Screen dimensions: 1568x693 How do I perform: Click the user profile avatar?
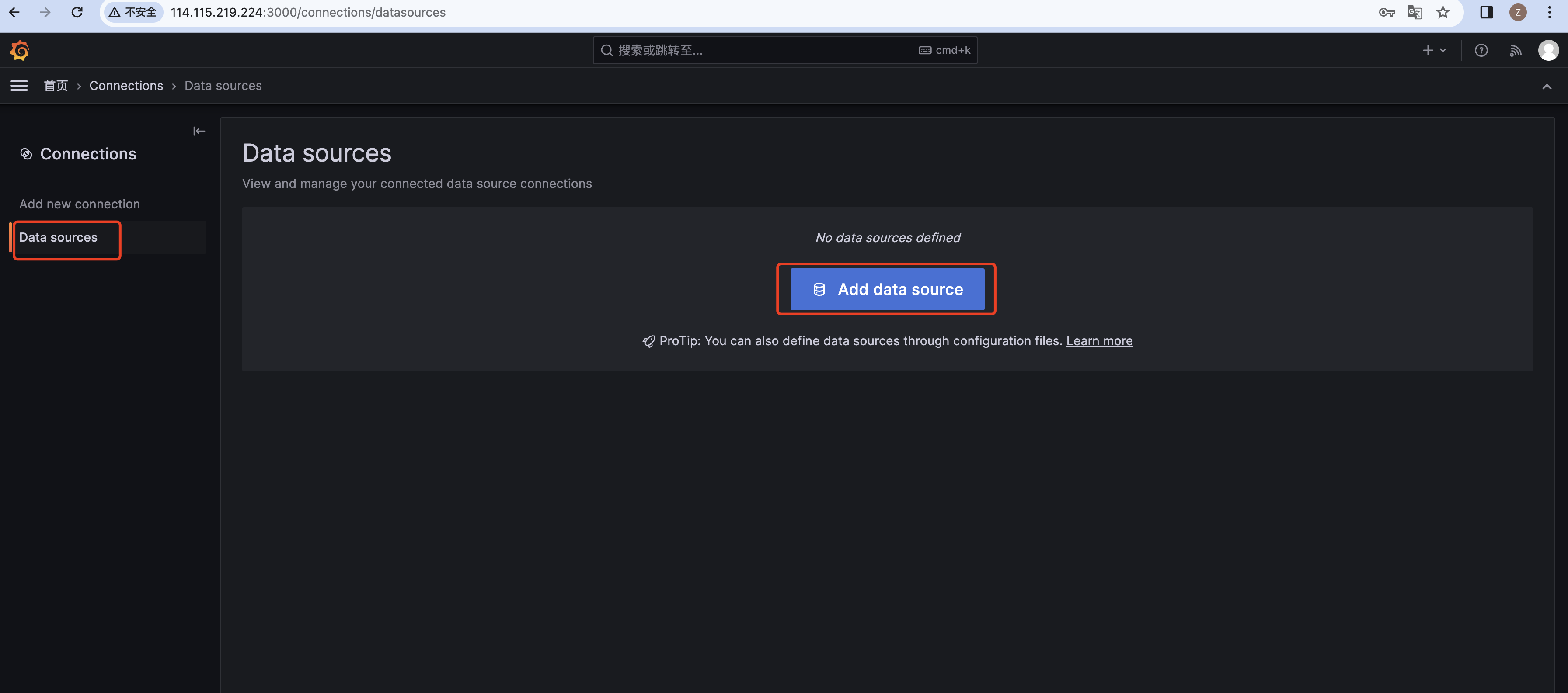pos(1548,51)
